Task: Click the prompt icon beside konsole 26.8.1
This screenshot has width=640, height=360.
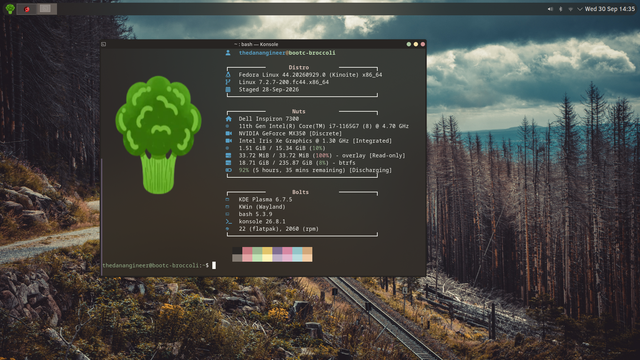Action: [x=228, y=222]
